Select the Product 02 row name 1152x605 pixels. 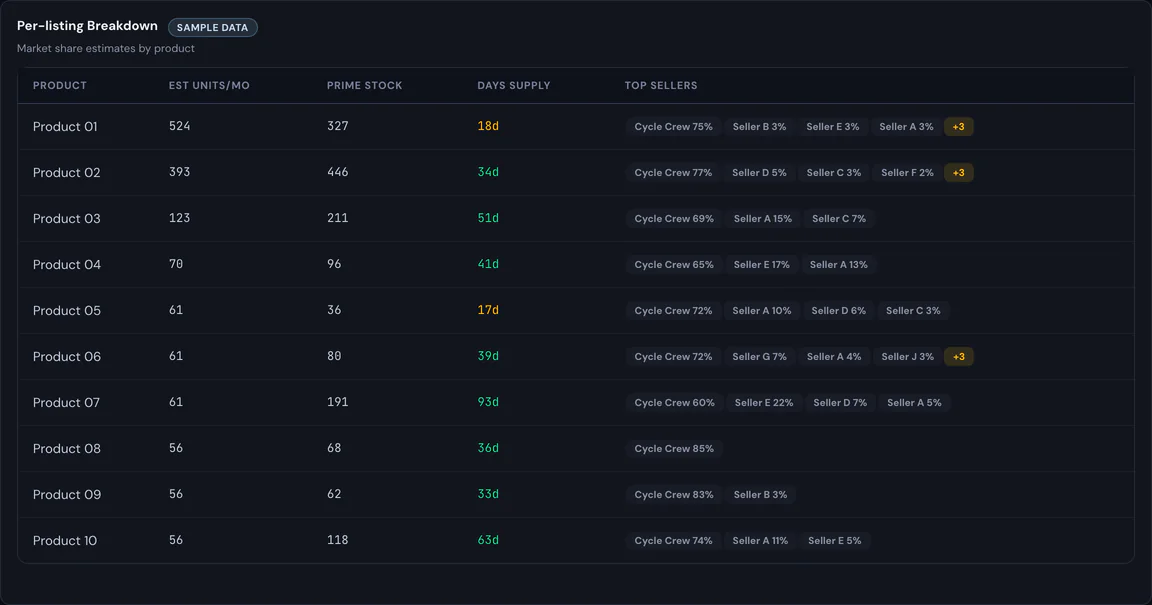(66, 173)
